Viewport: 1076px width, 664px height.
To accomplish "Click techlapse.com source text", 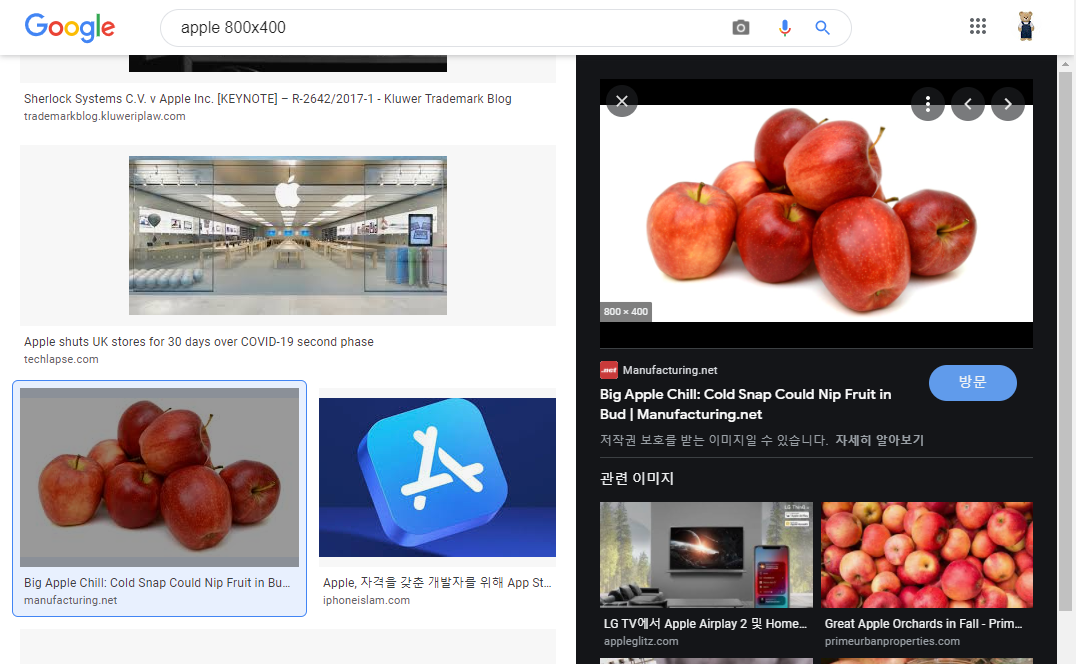I will click(x=61, y=359).
